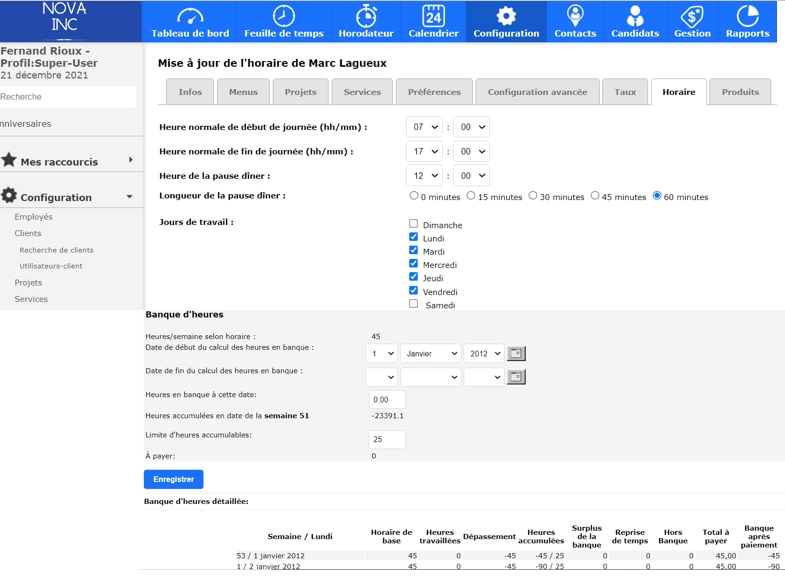This screenshot has width=785, height=576.
Task: Open end date day dropdown
Action: tap(381, 377)
